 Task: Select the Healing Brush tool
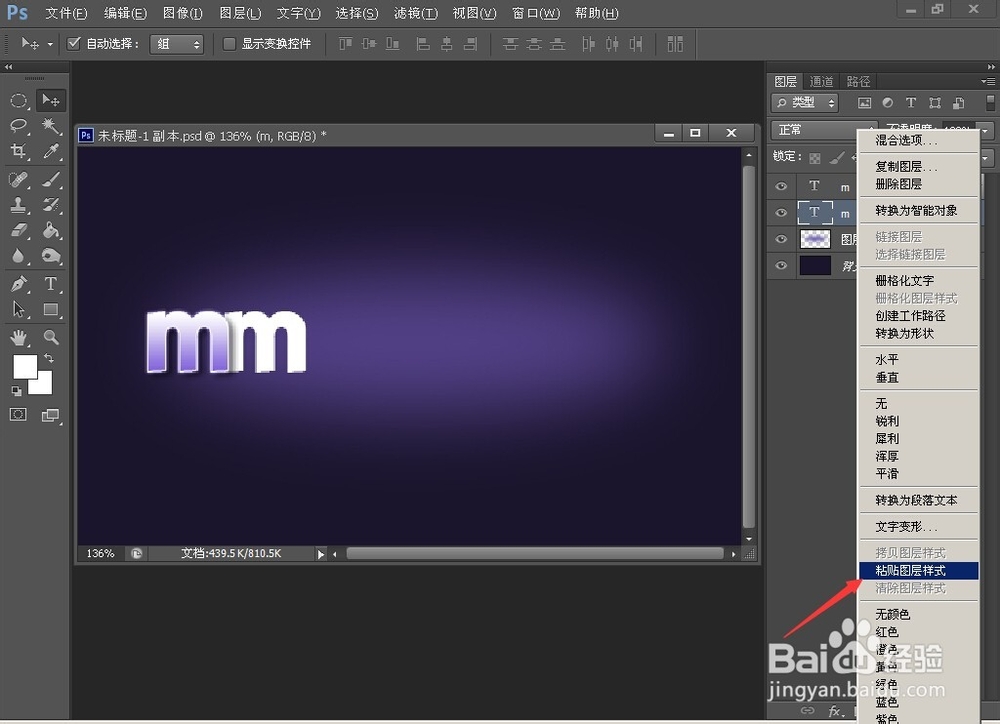click(18, 179)
